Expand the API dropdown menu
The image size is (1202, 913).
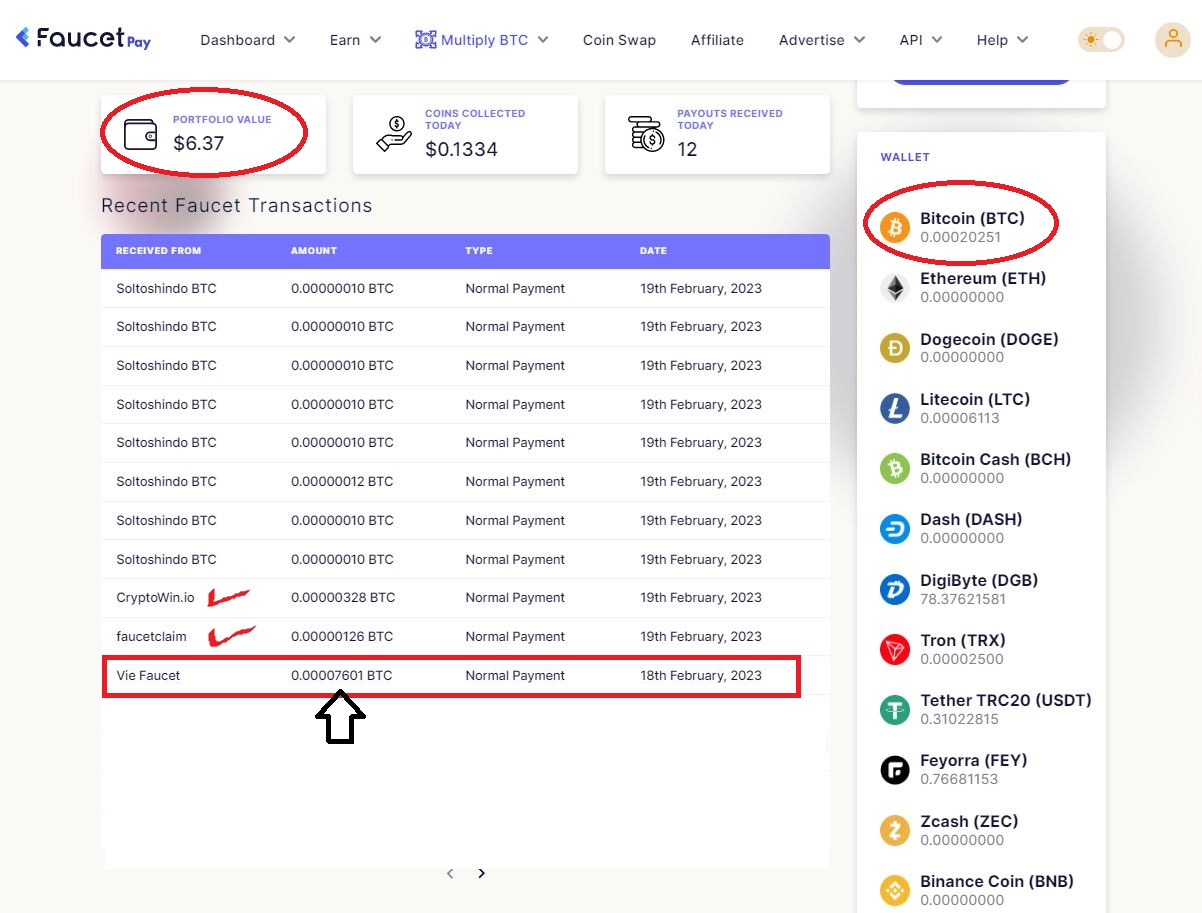click(921, 40)
